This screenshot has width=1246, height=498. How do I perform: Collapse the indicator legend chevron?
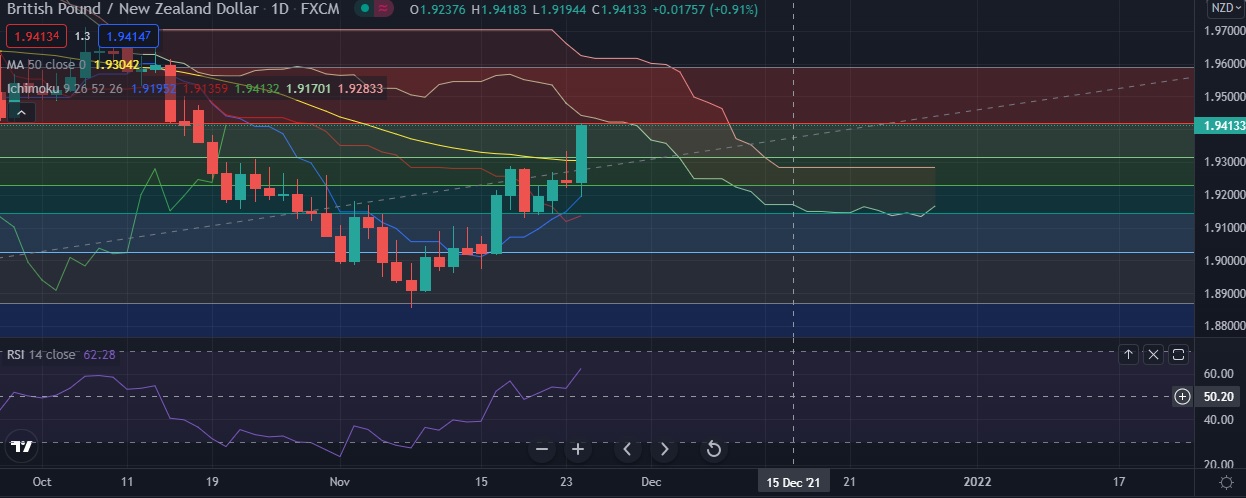tap(20, 112)
